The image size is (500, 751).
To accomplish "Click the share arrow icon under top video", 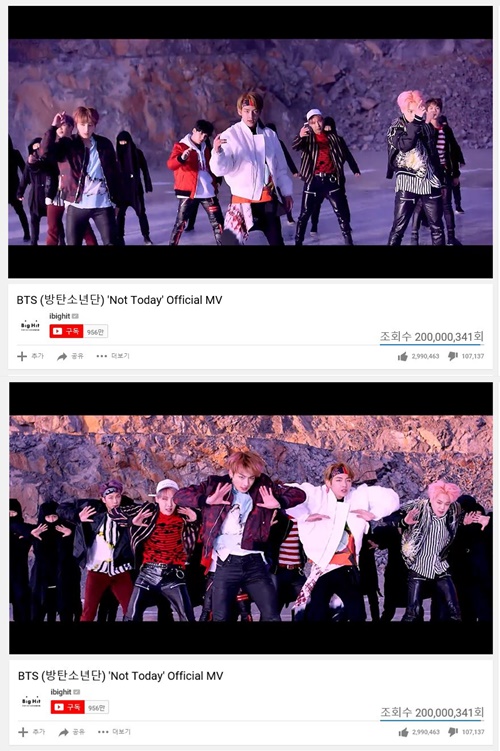I will [62, 356].
